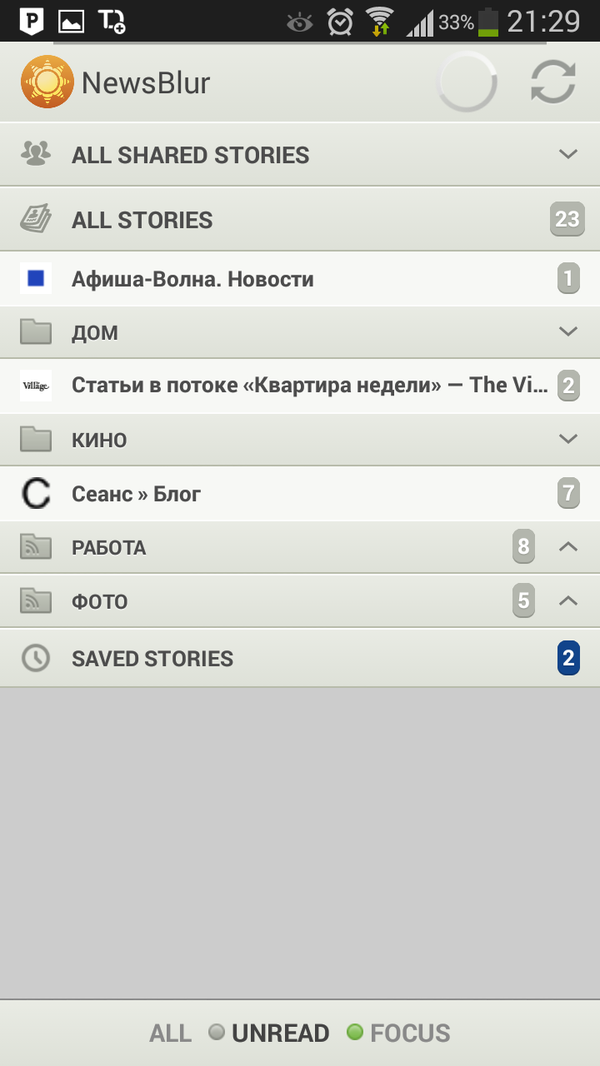This screenshot has height=1066, width=600.
Task: Select the FOCUS filter option
Action: point(410,1033)
